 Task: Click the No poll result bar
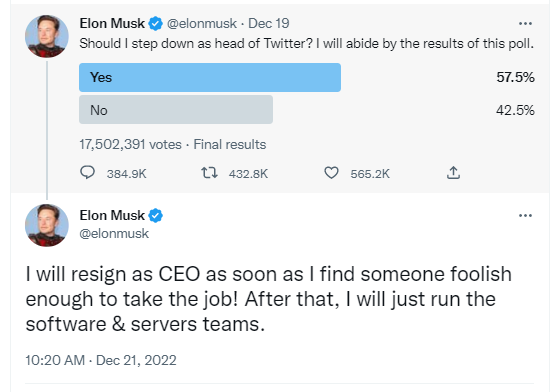pyautogui.click(x=176, y=110)
